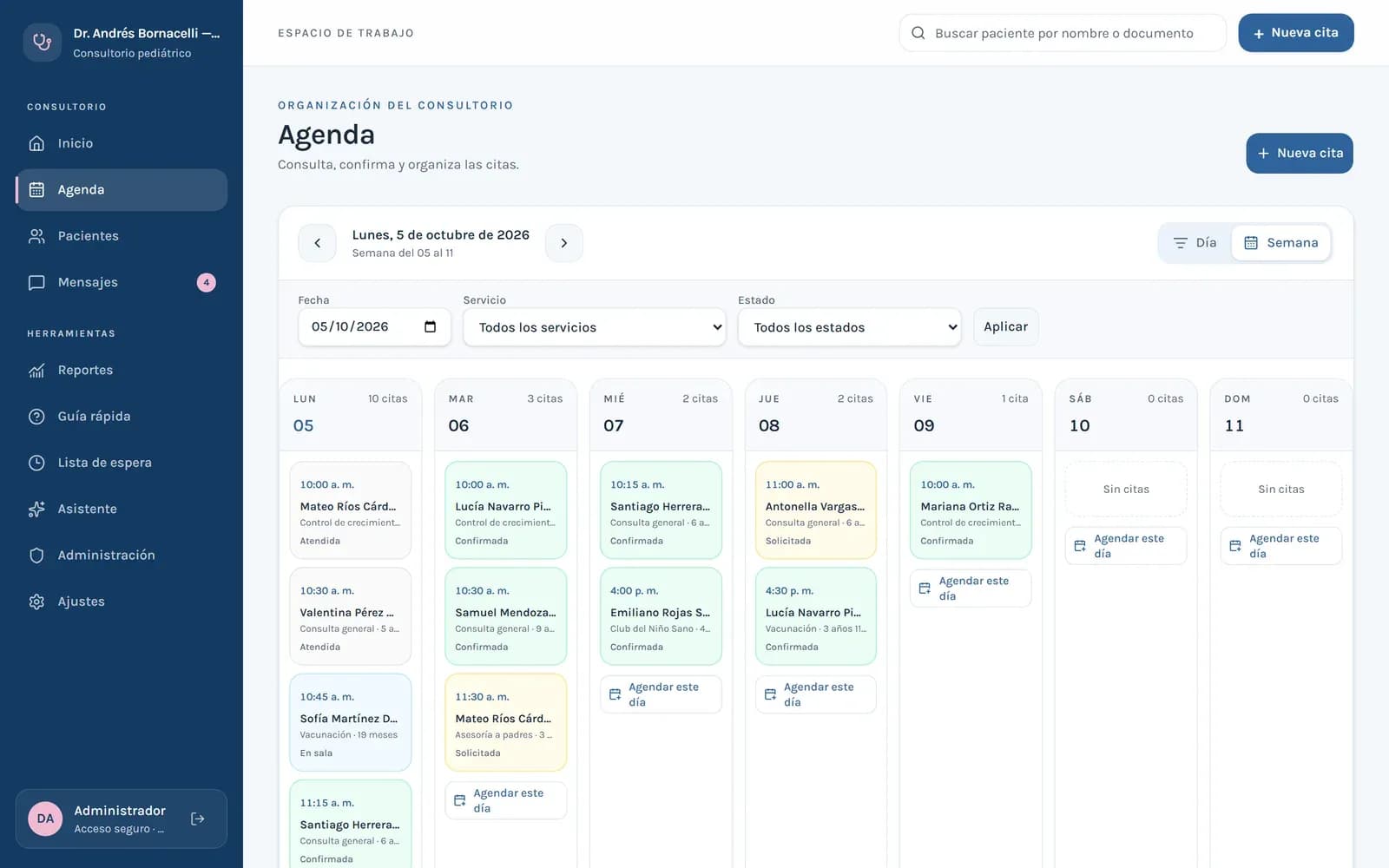Focus the patient search field
This screenshot has width=1389, height=868.
coord(1063,33)
